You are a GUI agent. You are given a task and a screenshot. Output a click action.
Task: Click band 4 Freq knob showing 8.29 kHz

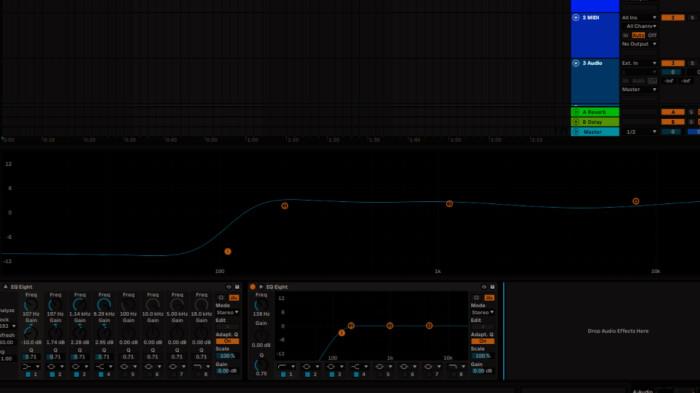[104, 305]
